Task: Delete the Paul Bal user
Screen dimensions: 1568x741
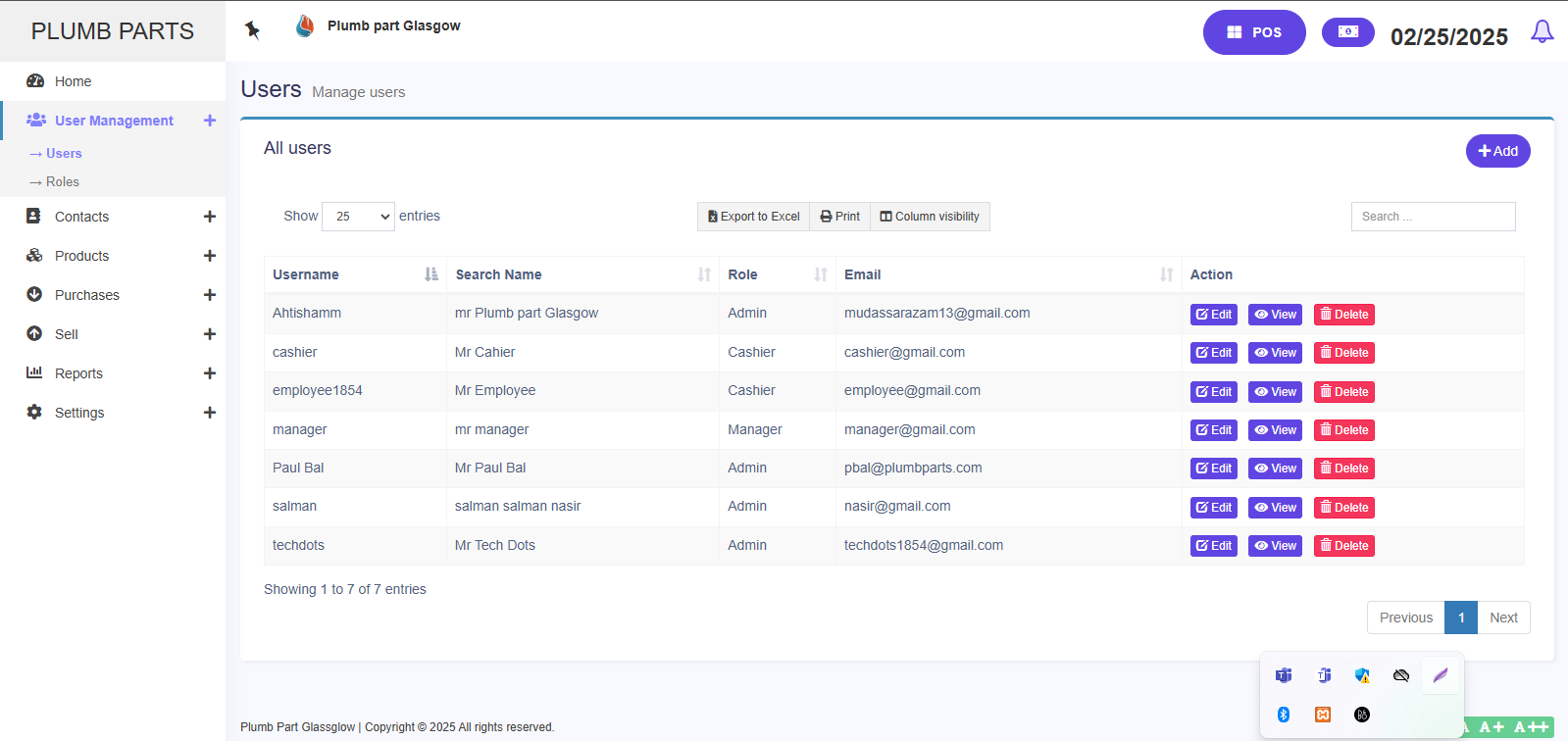Action: click(1343, 469)
